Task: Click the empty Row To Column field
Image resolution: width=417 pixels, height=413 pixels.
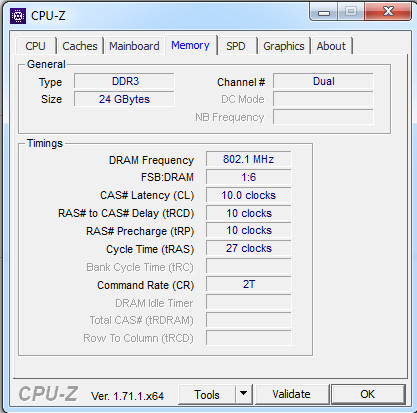Action: (249, 338)
